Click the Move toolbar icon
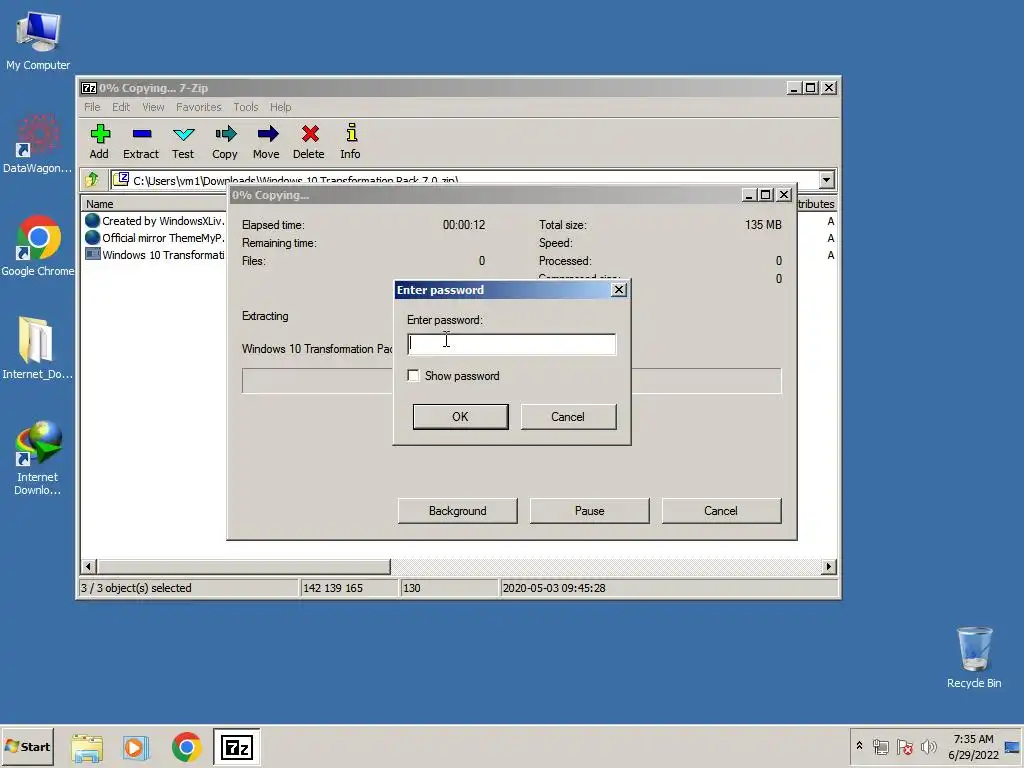Image resolution: width=1024 pixels, height=768 pixels. coord(266,141)
